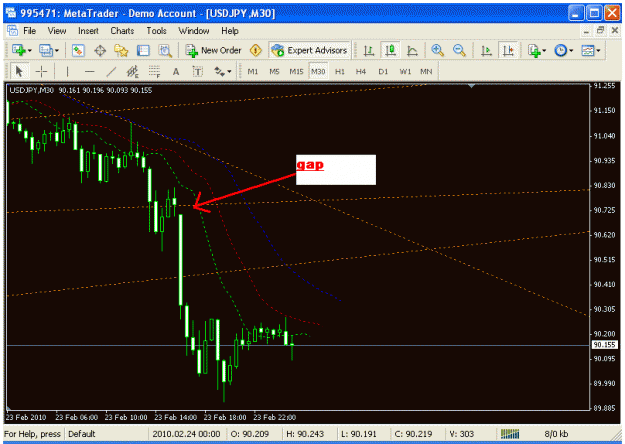Draw a vertical line tool
The image size is (625, 444).
pyautogui.click(x=67, y=72)
